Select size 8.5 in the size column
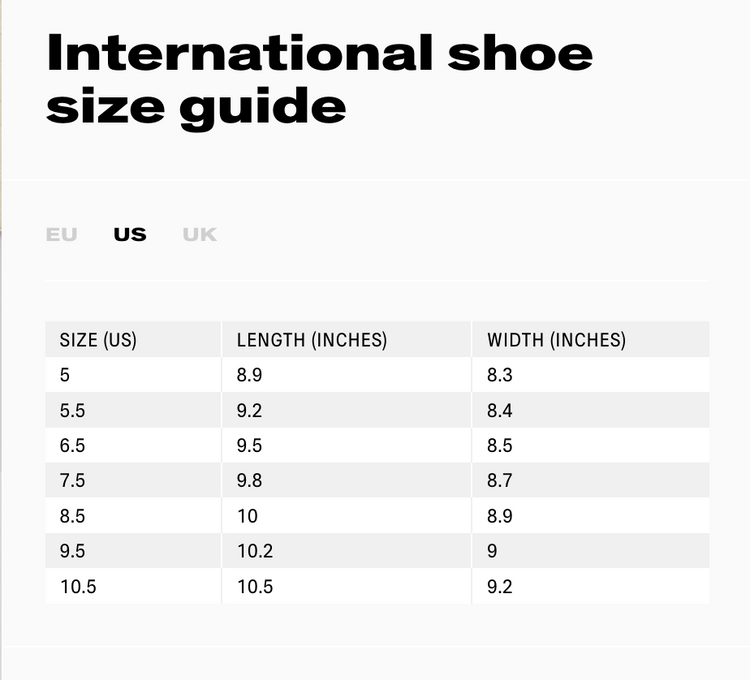 coord(72,516)
